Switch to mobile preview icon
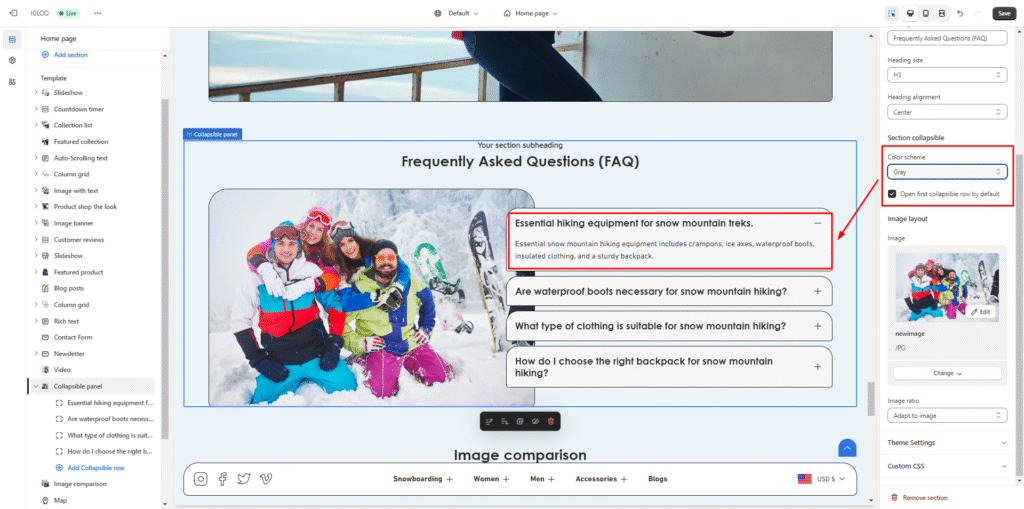Image resolution: width=1024 pixels, height=509 pixels. (926, 13)
